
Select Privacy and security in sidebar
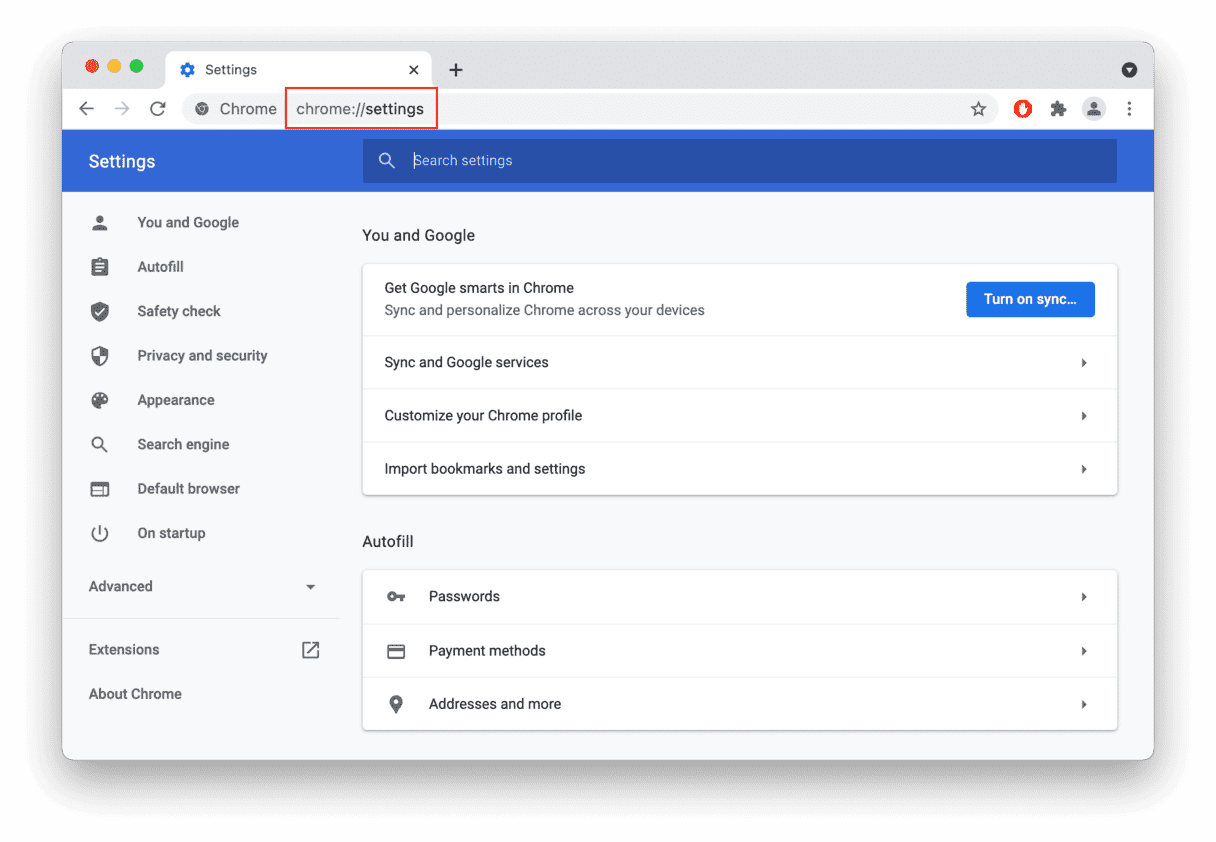pyautogui.click(x=202, y=356)
